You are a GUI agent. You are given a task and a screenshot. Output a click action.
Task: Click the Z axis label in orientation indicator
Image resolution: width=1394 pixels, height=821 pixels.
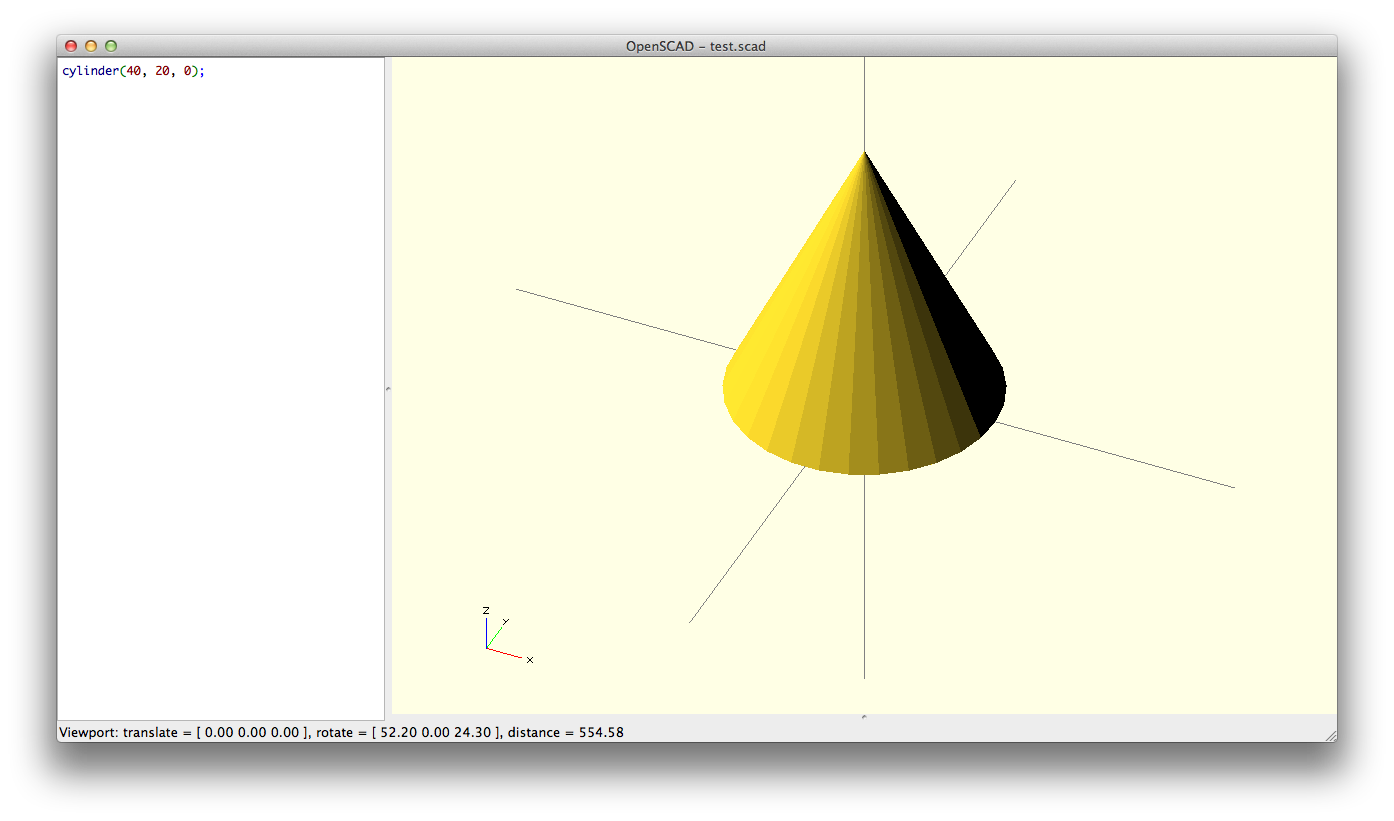click(x=486, y=610)
